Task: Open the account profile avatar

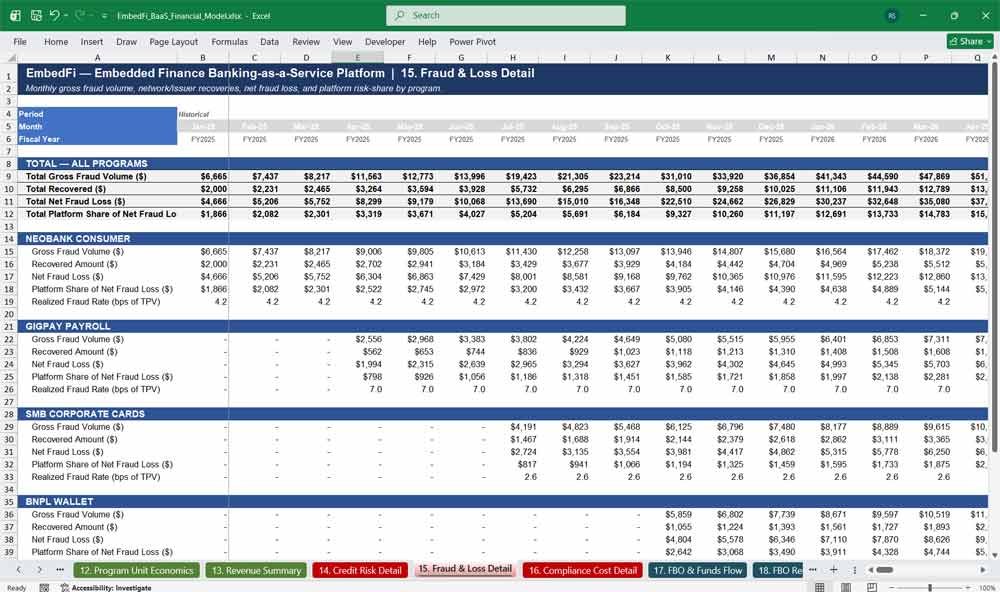Action: pyautogui.click(x=892, y=15)
